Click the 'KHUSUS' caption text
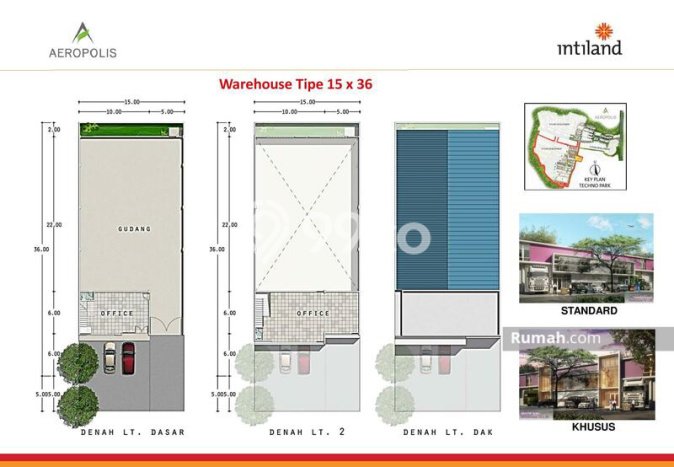Viewport: 674px width, 467px height. [x=593, y=427]
